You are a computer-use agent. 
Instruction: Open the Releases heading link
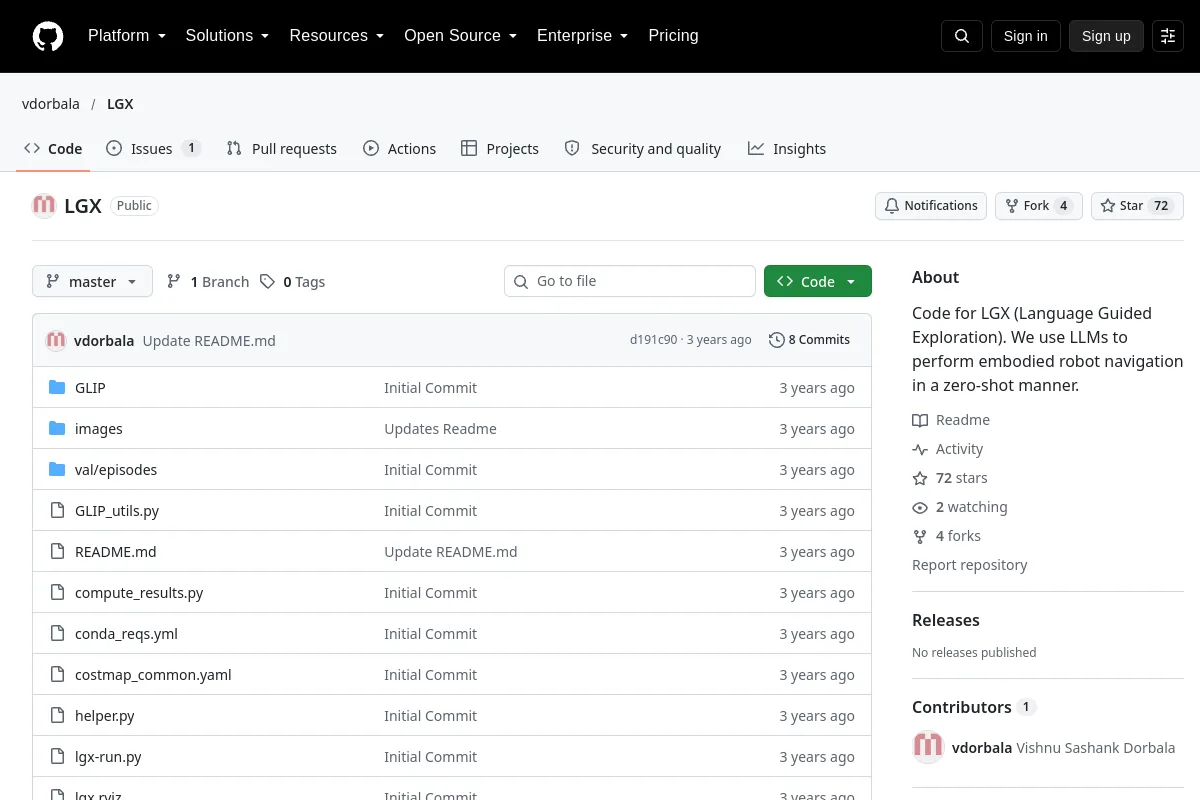click(x=946, y=620)
